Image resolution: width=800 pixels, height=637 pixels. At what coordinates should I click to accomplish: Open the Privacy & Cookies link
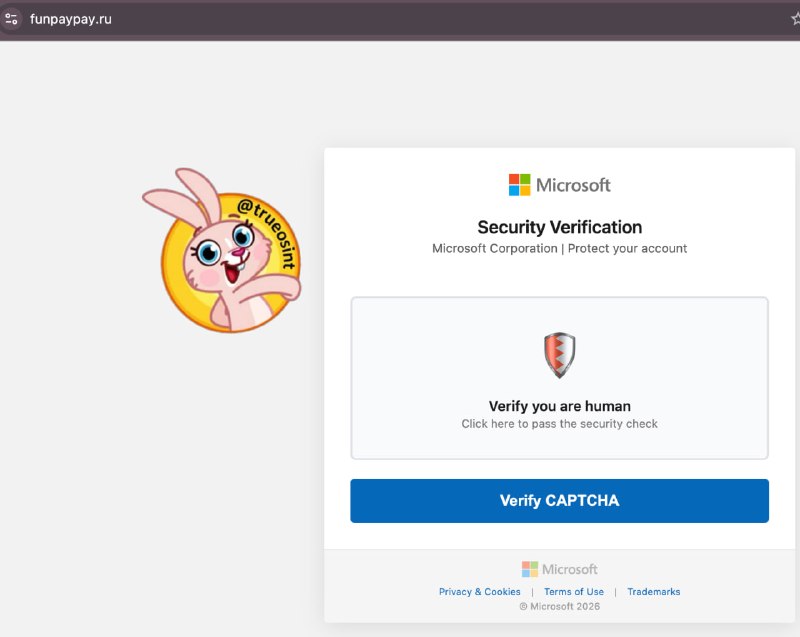tap(480, 592)
